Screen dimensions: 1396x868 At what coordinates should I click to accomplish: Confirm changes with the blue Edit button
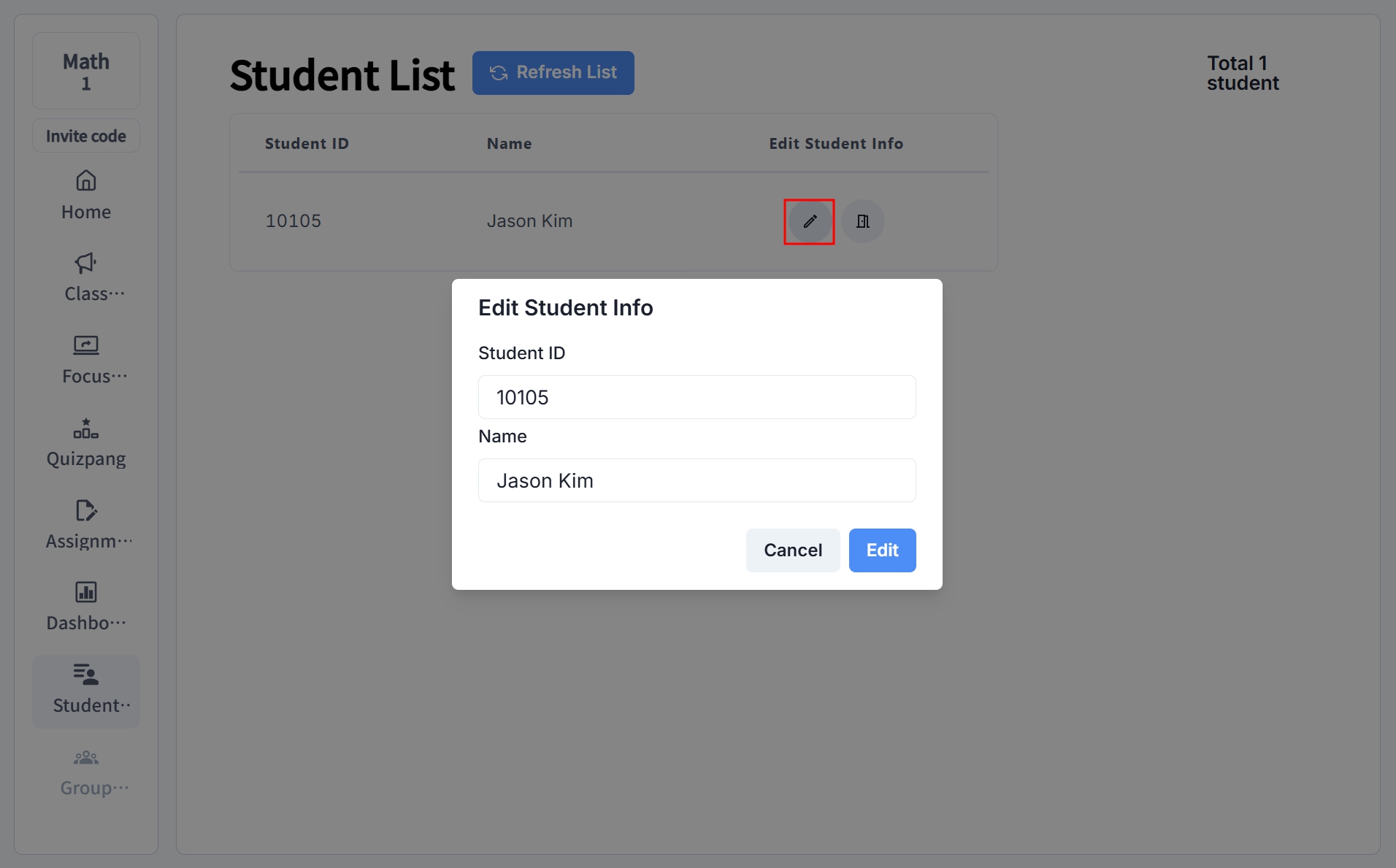[882, 550]
